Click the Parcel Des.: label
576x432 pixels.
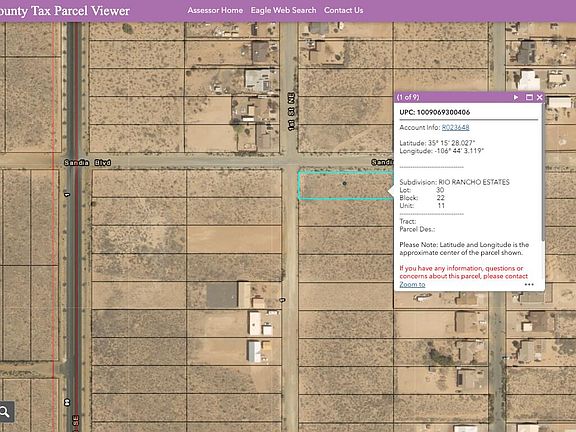417,229
